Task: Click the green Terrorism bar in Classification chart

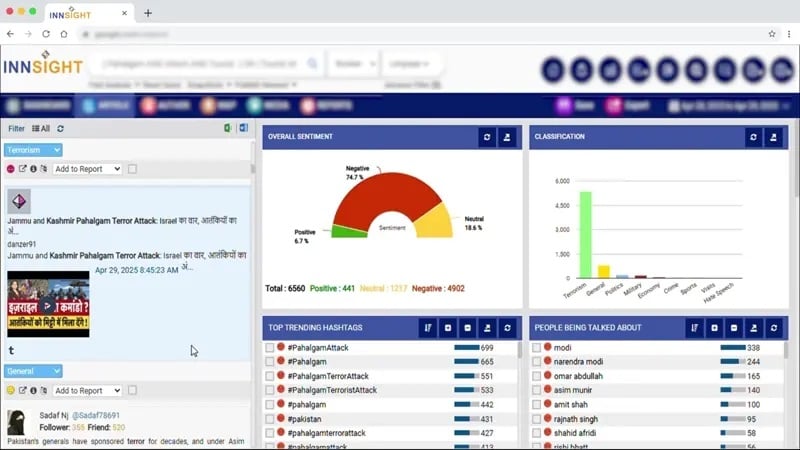Action: [x=585, y=235]
